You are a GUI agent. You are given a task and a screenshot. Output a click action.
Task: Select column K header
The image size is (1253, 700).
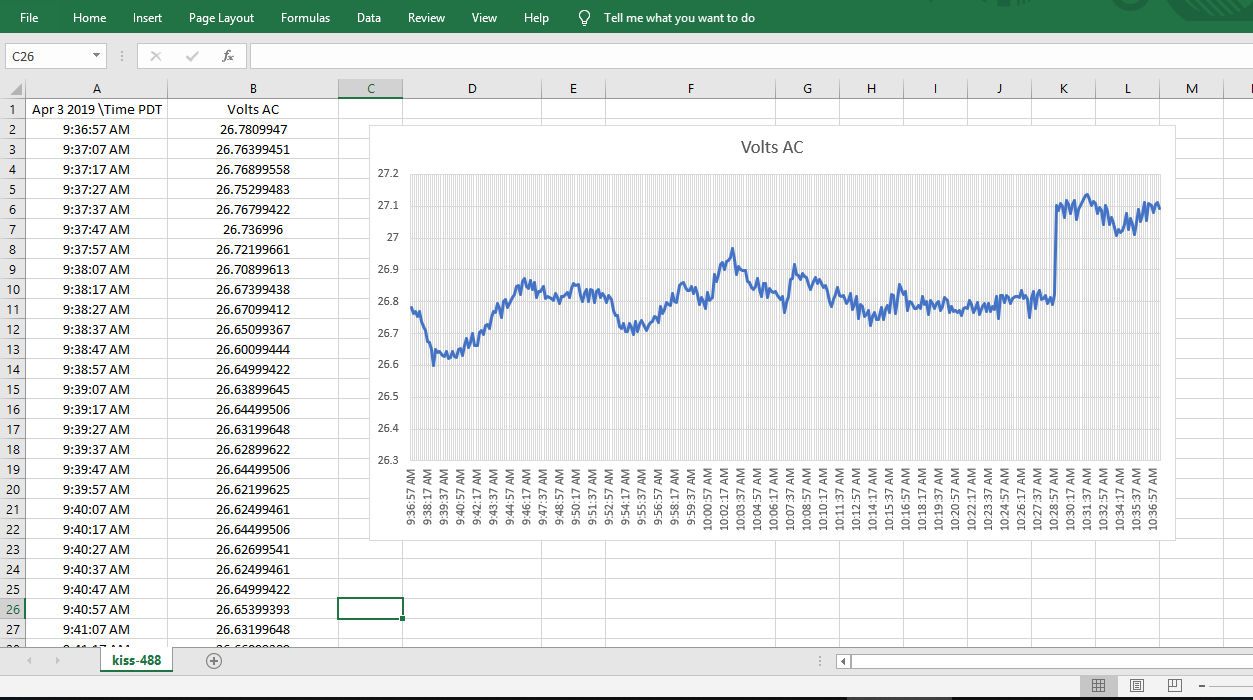point(1063,89)
